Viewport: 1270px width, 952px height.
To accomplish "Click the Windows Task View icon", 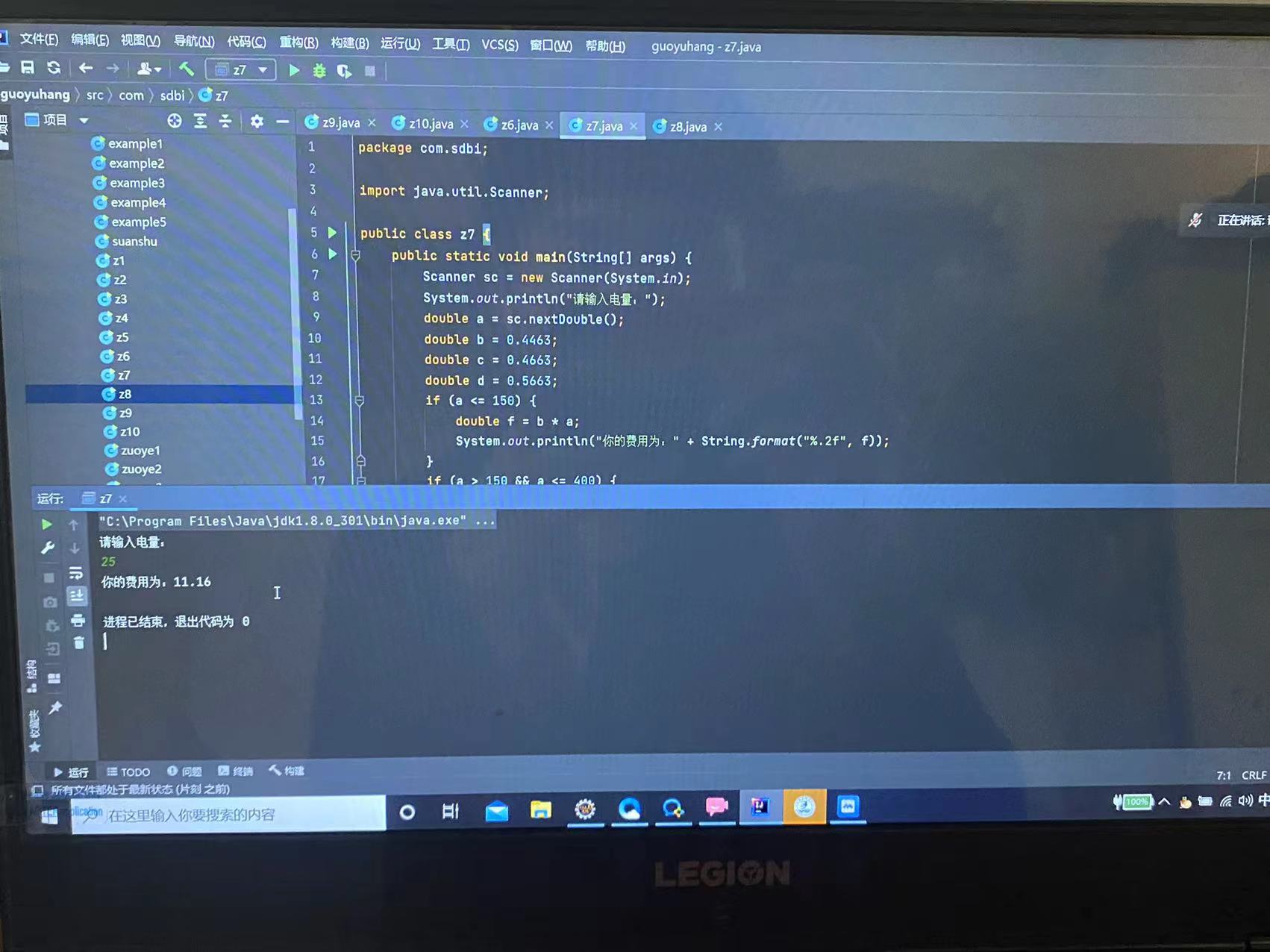I will (x=451, y=811).
